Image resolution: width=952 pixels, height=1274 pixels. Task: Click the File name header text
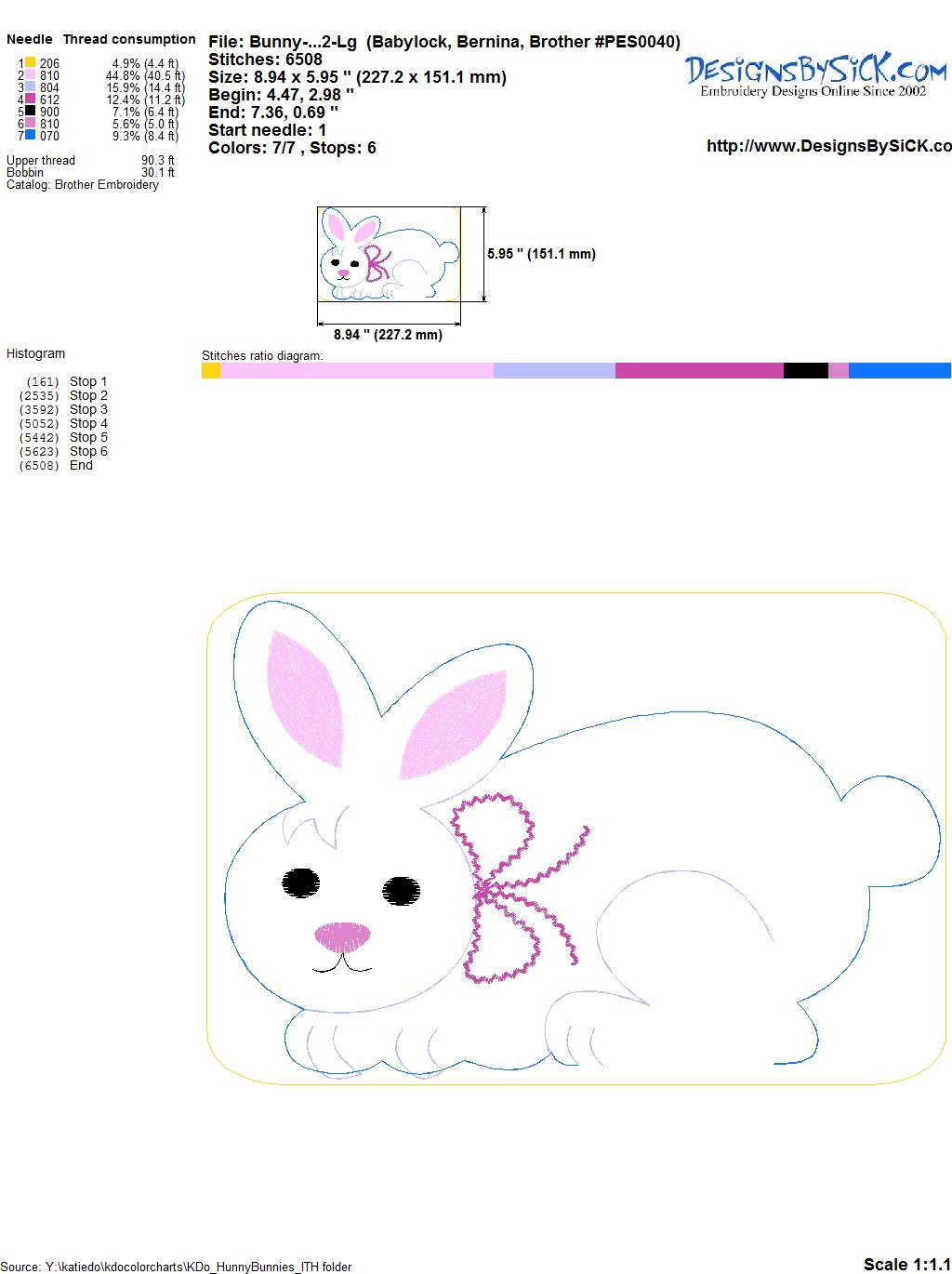(x=443, y=42)
